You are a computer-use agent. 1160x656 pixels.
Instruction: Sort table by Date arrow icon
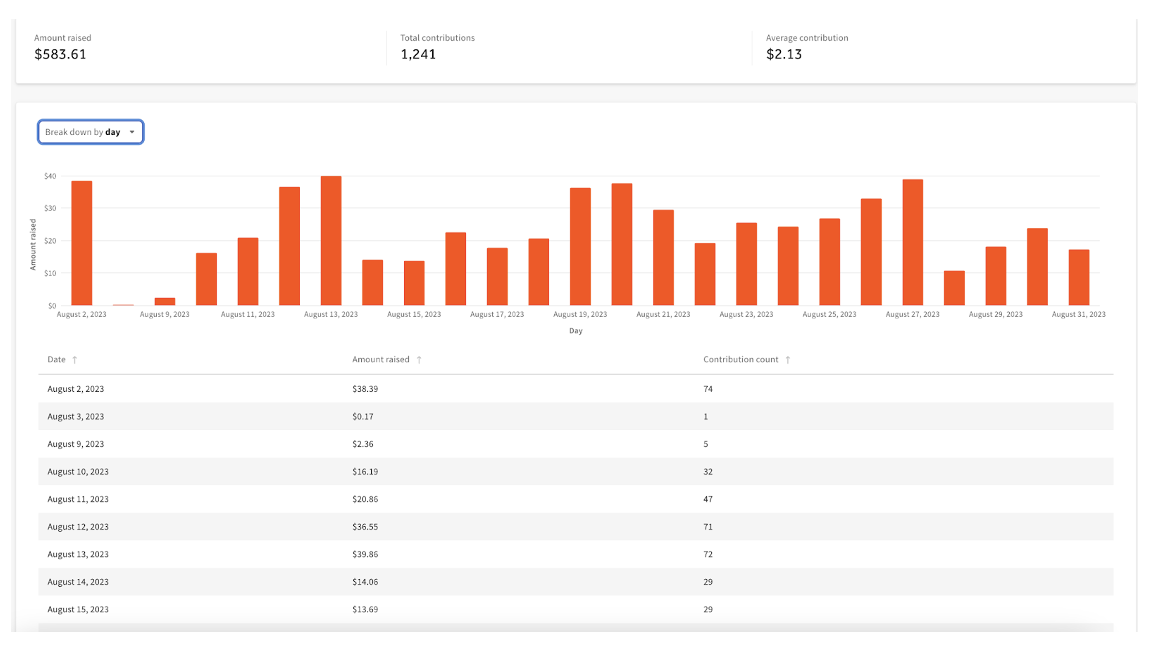[75, 360]
